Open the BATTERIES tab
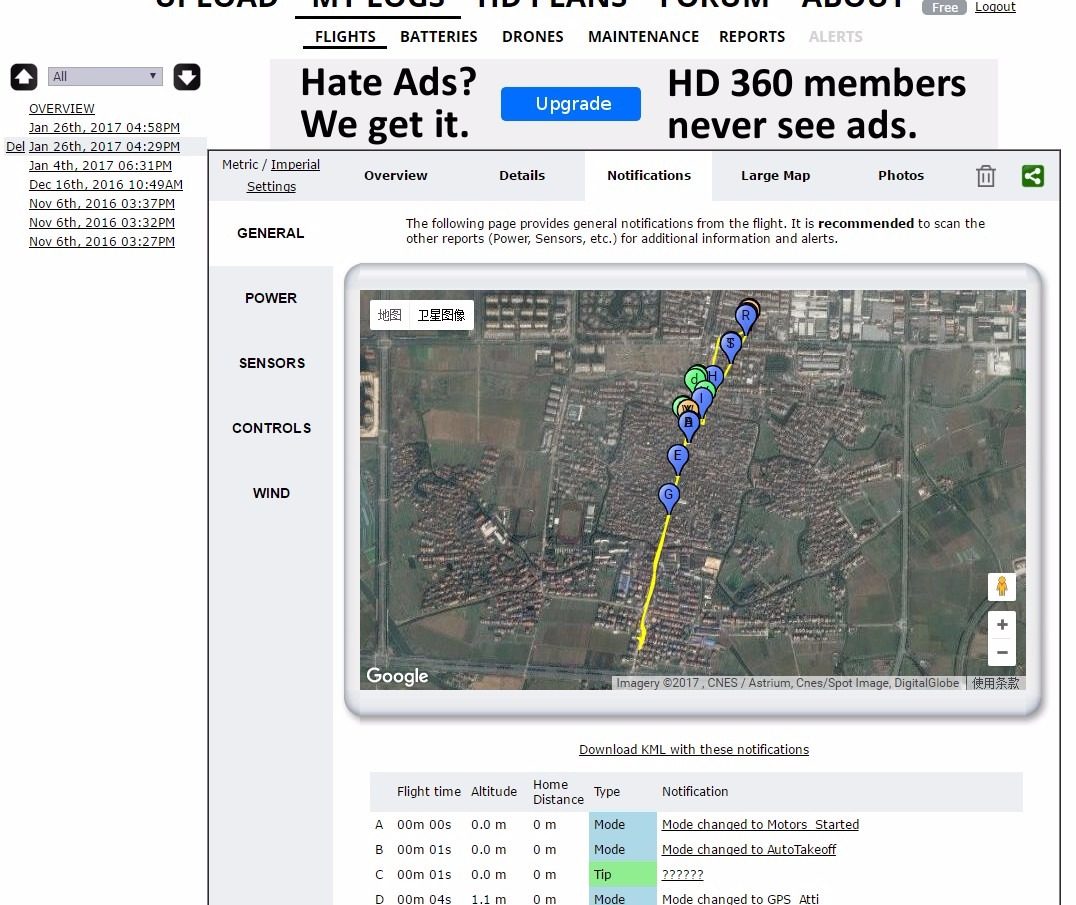The height and width of the screenshot is (905, 1076). tap(438, 37)
